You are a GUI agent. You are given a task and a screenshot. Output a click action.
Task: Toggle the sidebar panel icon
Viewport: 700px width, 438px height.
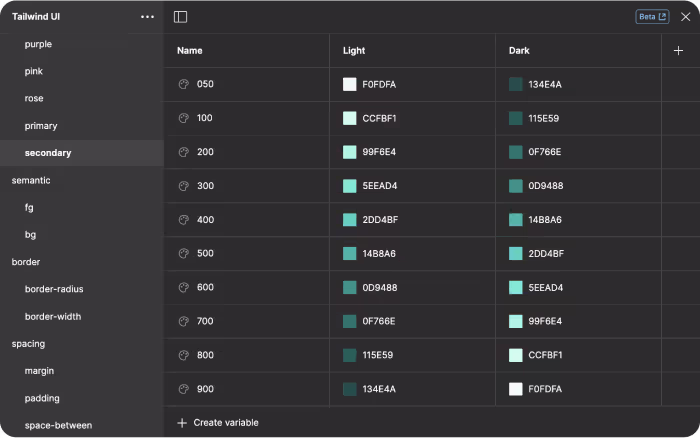180,17
